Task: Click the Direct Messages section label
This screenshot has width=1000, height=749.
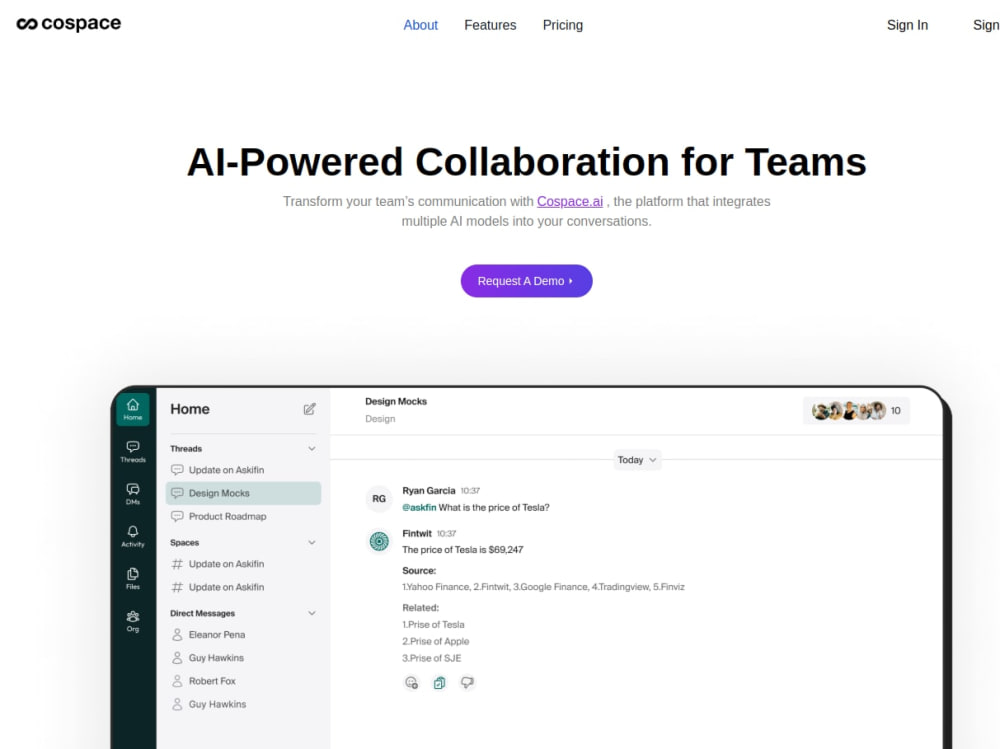Action: [202, 614]
